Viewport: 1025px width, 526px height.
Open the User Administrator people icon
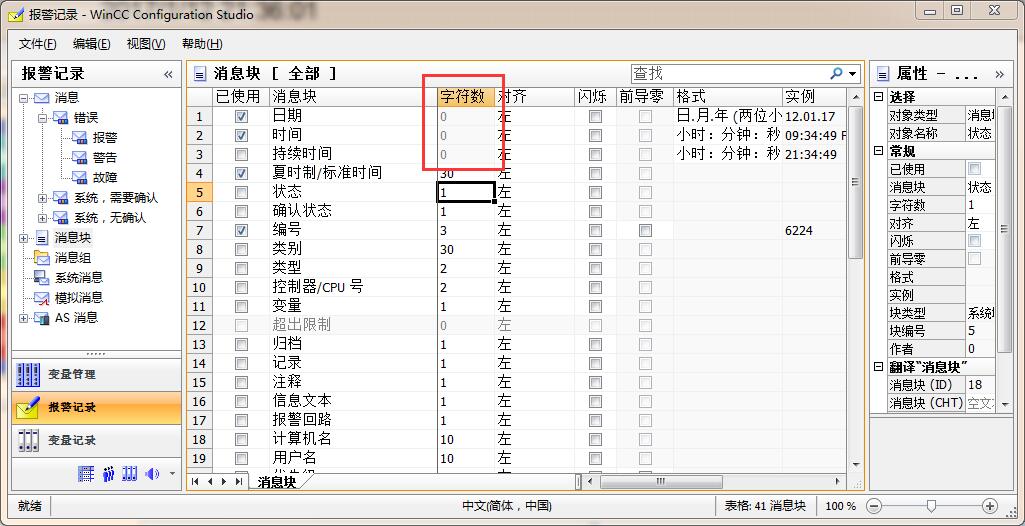(109, 474)
